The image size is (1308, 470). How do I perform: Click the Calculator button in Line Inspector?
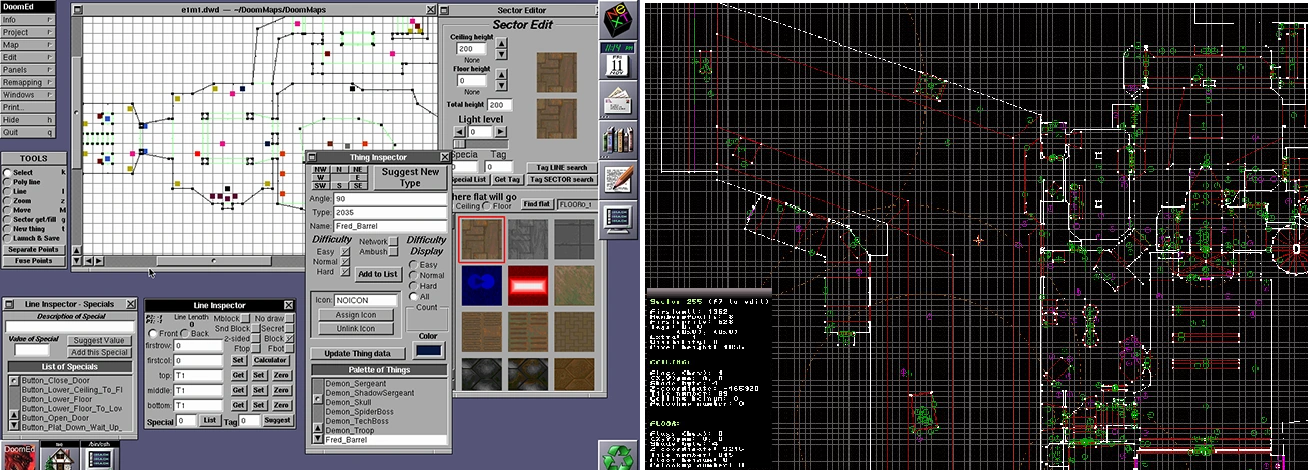[x=270, y=360]
